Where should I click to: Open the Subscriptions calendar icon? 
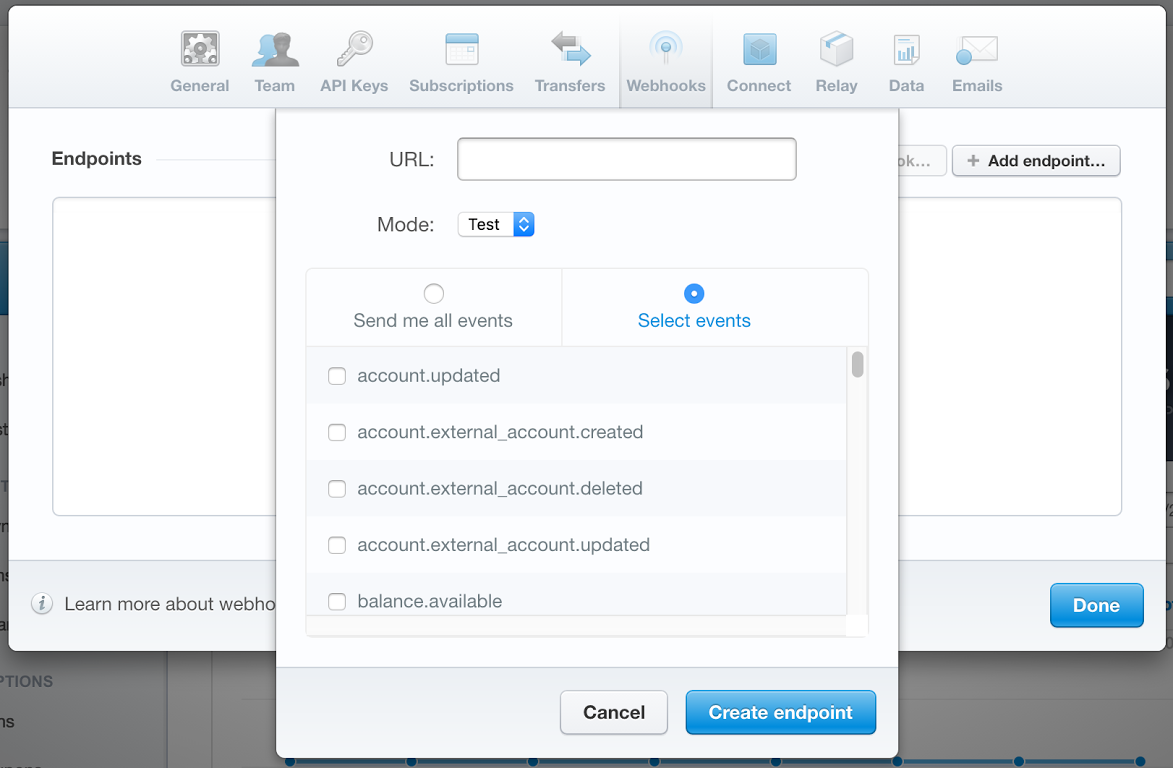tap(462, 49)
